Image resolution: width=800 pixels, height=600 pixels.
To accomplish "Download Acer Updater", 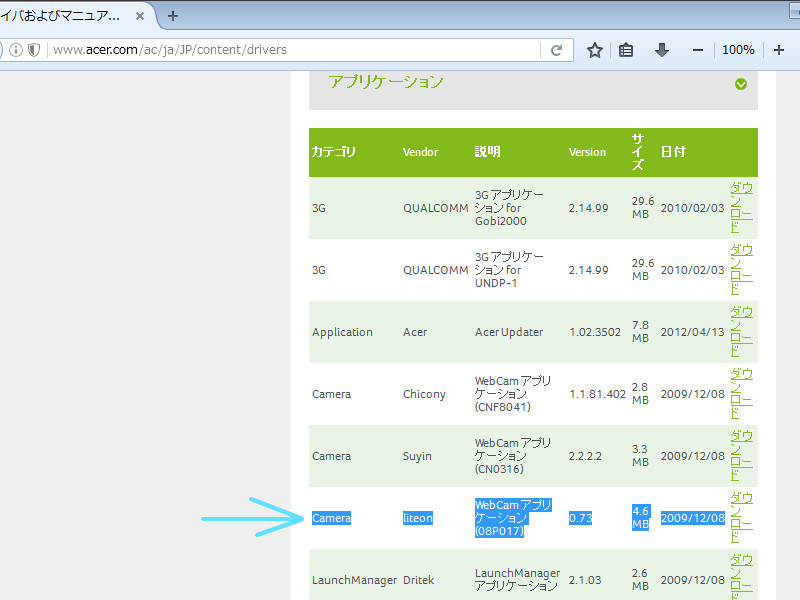I will point(741,332).
